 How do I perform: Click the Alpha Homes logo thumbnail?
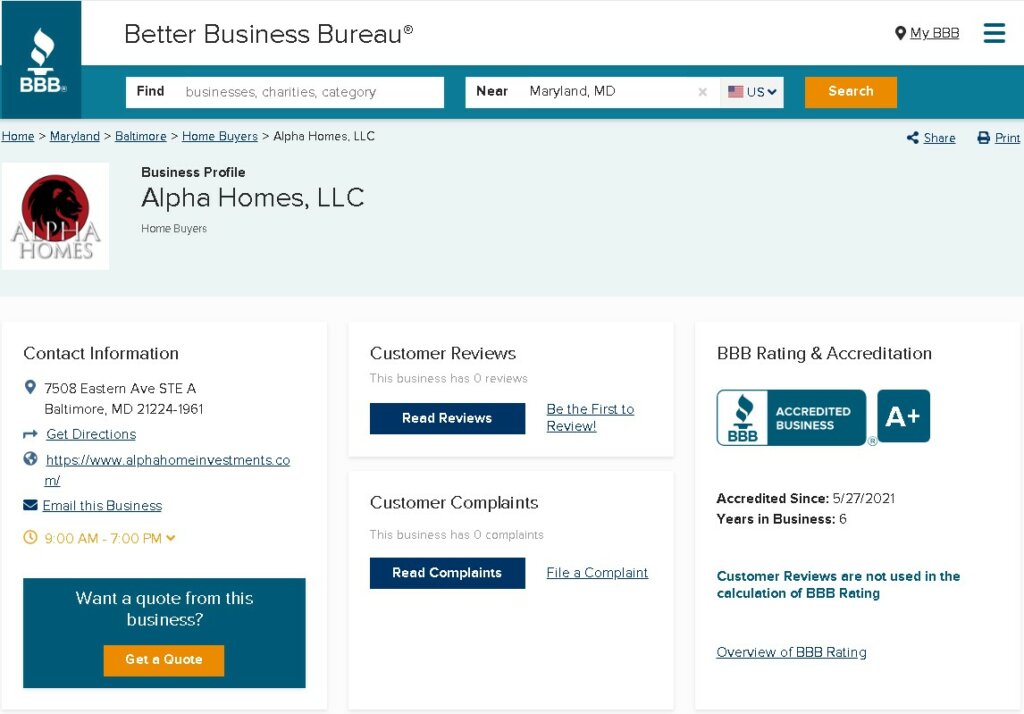[56, 216]
